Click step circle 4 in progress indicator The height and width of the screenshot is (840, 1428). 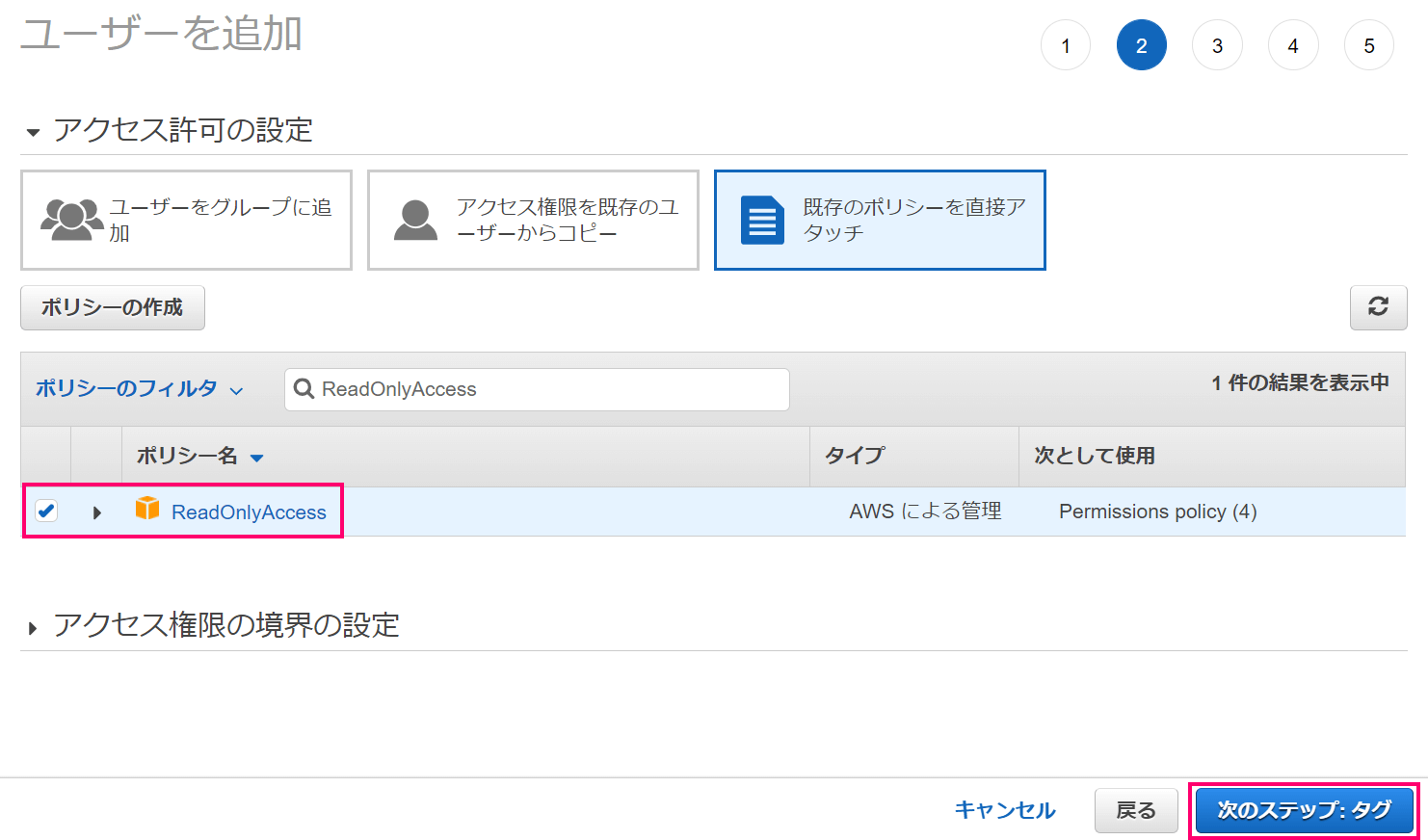click(1293, 44)
